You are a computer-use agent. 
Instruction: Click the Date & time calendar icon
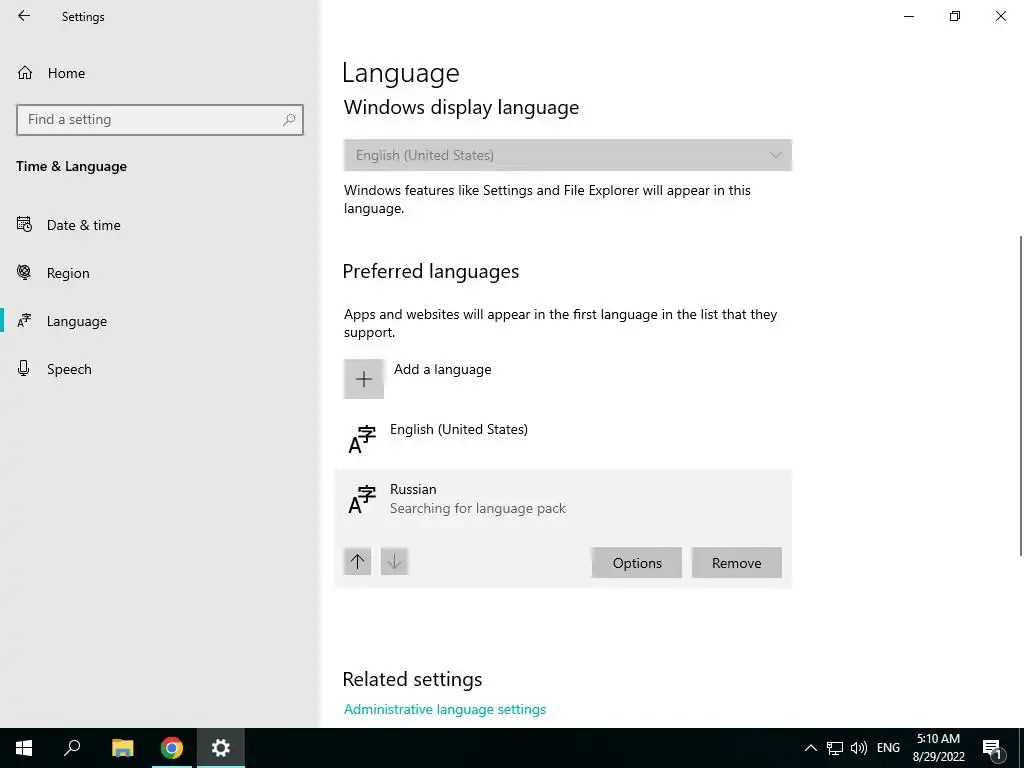point(24,225)
